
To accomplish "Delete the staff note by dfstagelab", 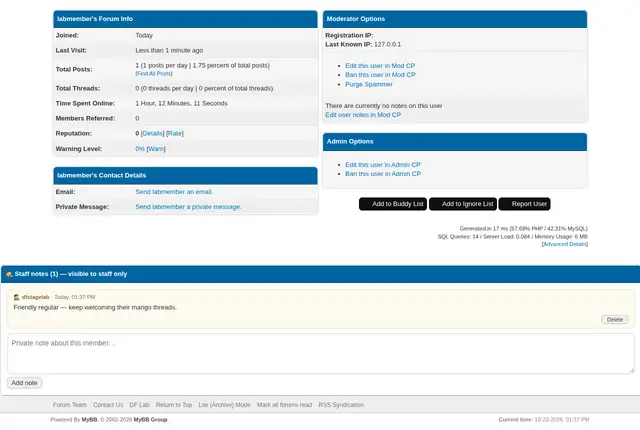I will 615,319.
